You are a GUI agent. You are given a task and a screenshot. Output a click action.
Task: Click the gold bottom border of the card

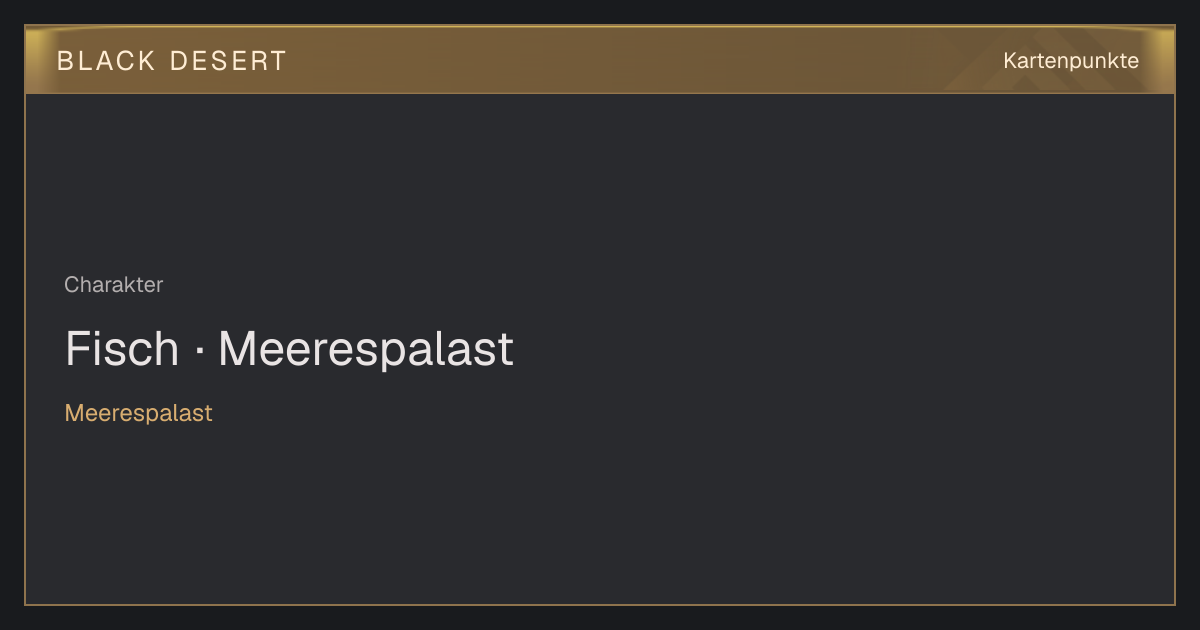coord(600,604)
